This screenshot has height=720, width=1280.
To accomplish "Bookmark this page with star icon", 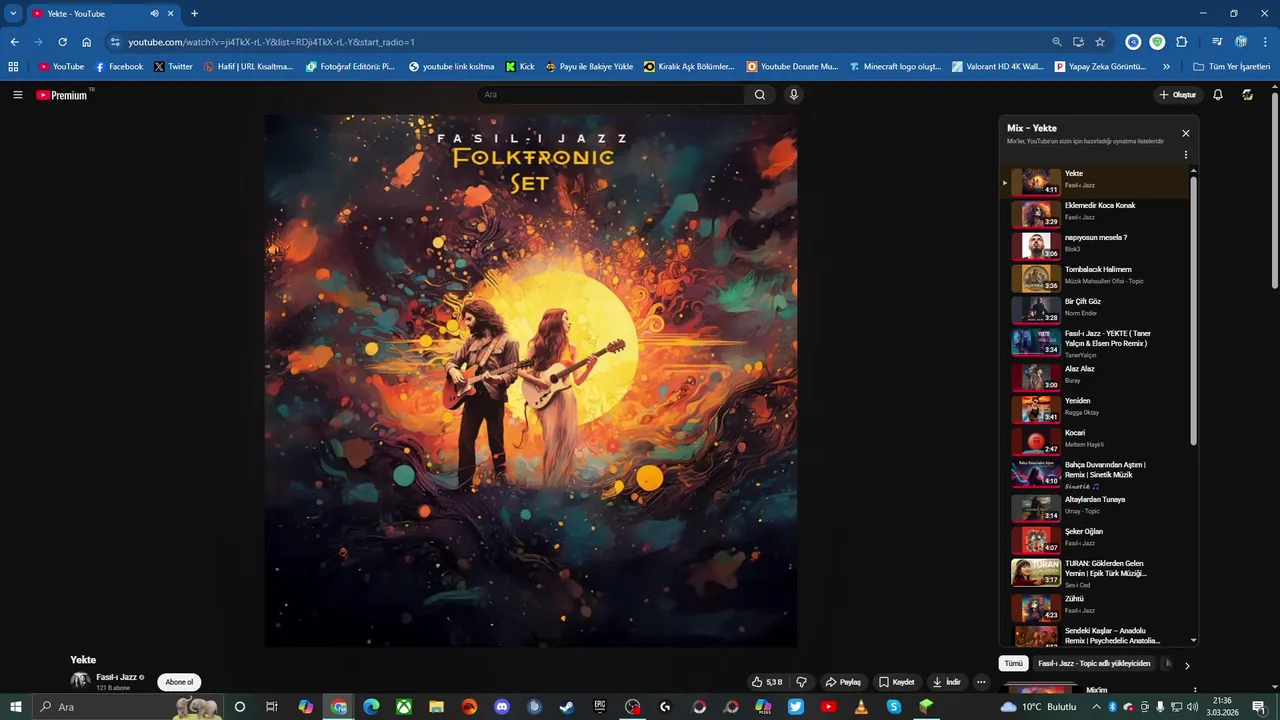I will point(1100,42).
